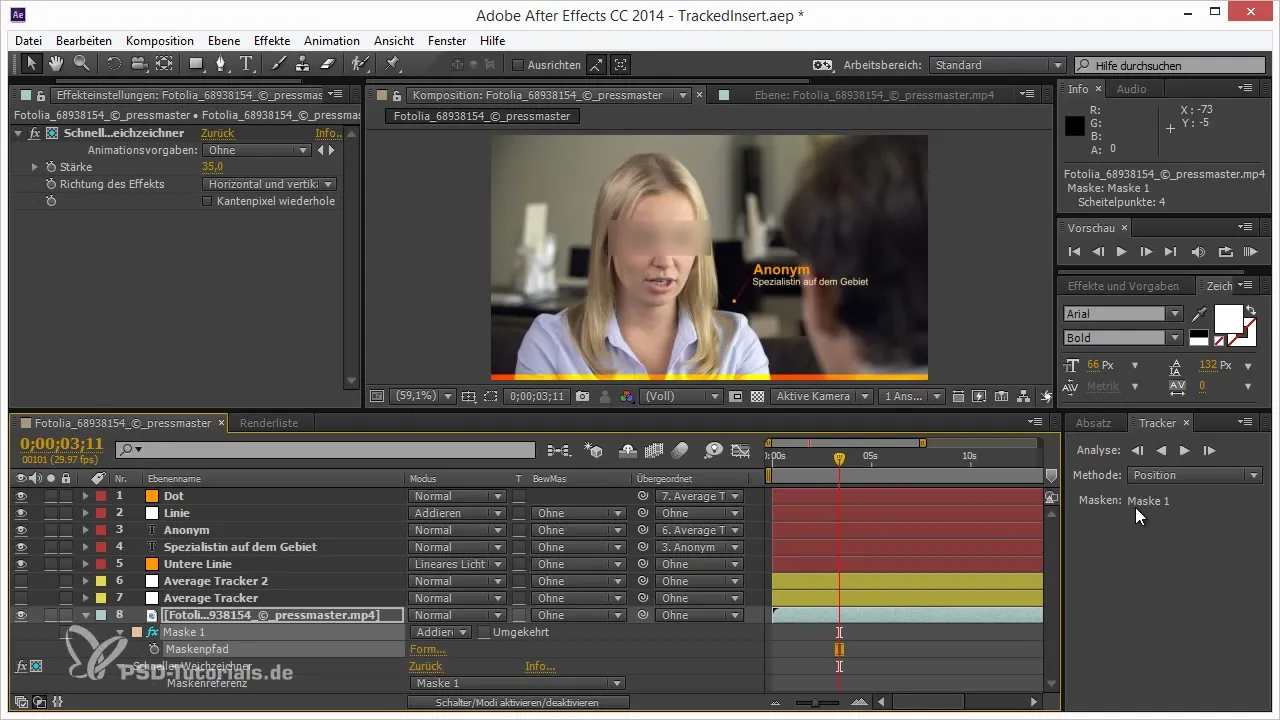
Task: Open the Arbeitsbereich Standard dropdown
Action: coord(997,65)
